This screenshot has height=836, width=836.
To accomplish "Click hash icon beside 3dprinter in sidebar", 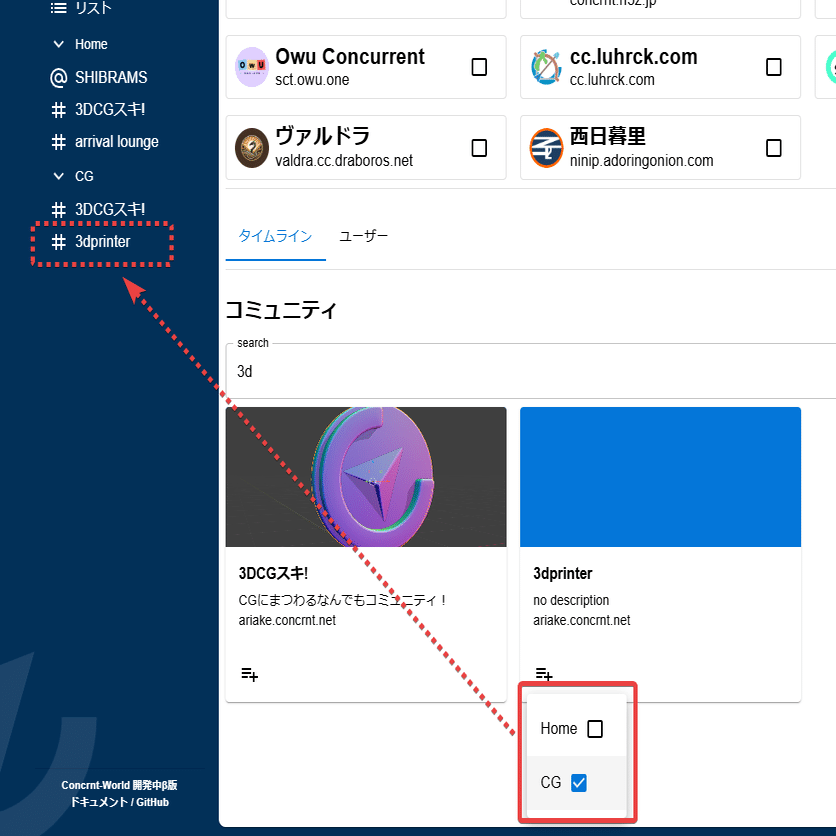I will point(59,242).
